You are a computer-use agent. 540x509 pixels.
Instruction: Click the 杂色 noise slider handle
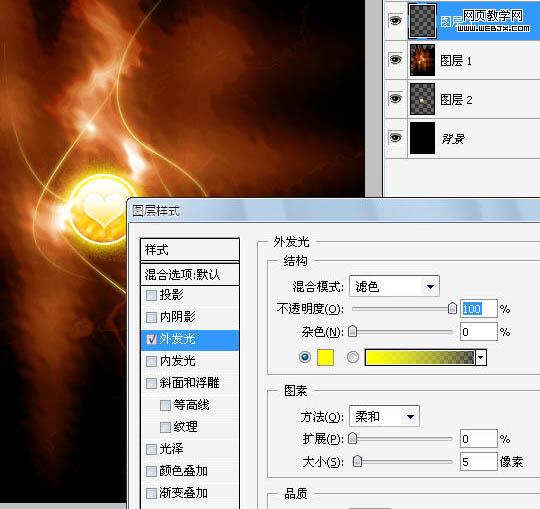[352, 331]
